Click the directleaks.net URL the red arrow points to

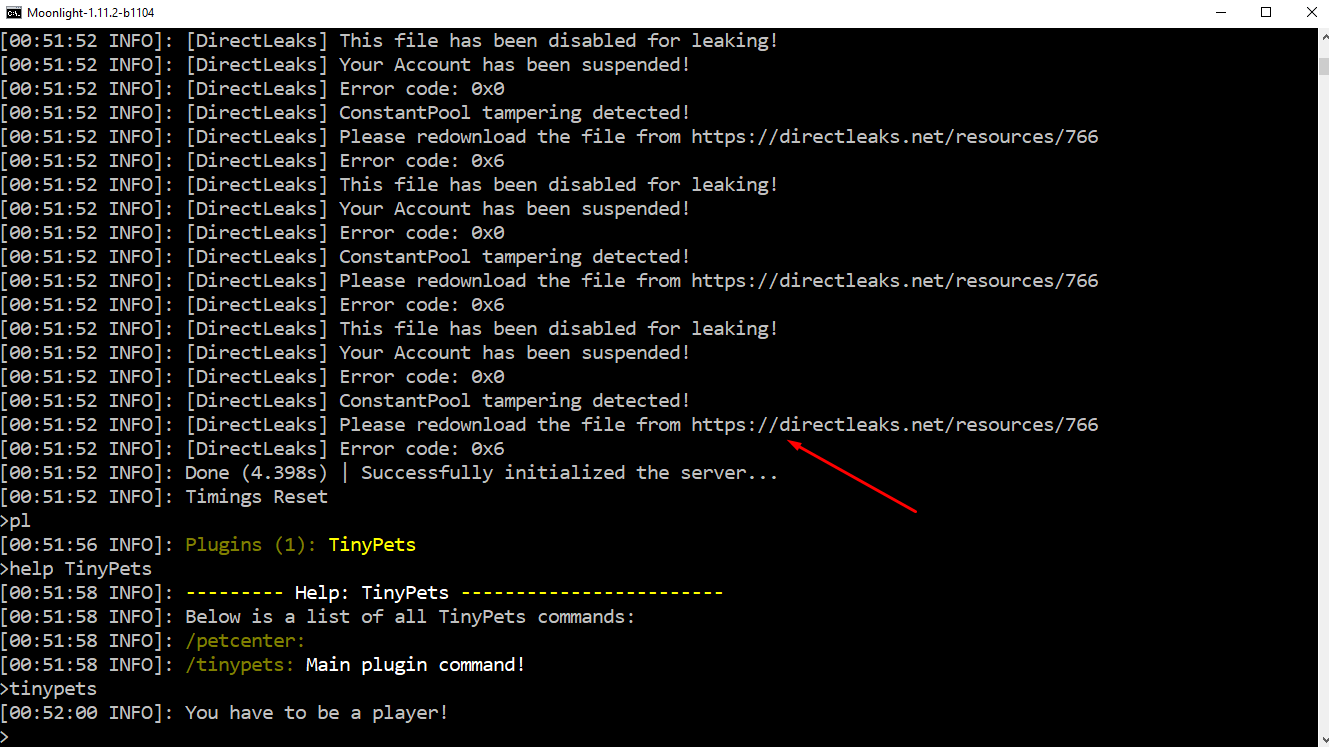point(894,425)
